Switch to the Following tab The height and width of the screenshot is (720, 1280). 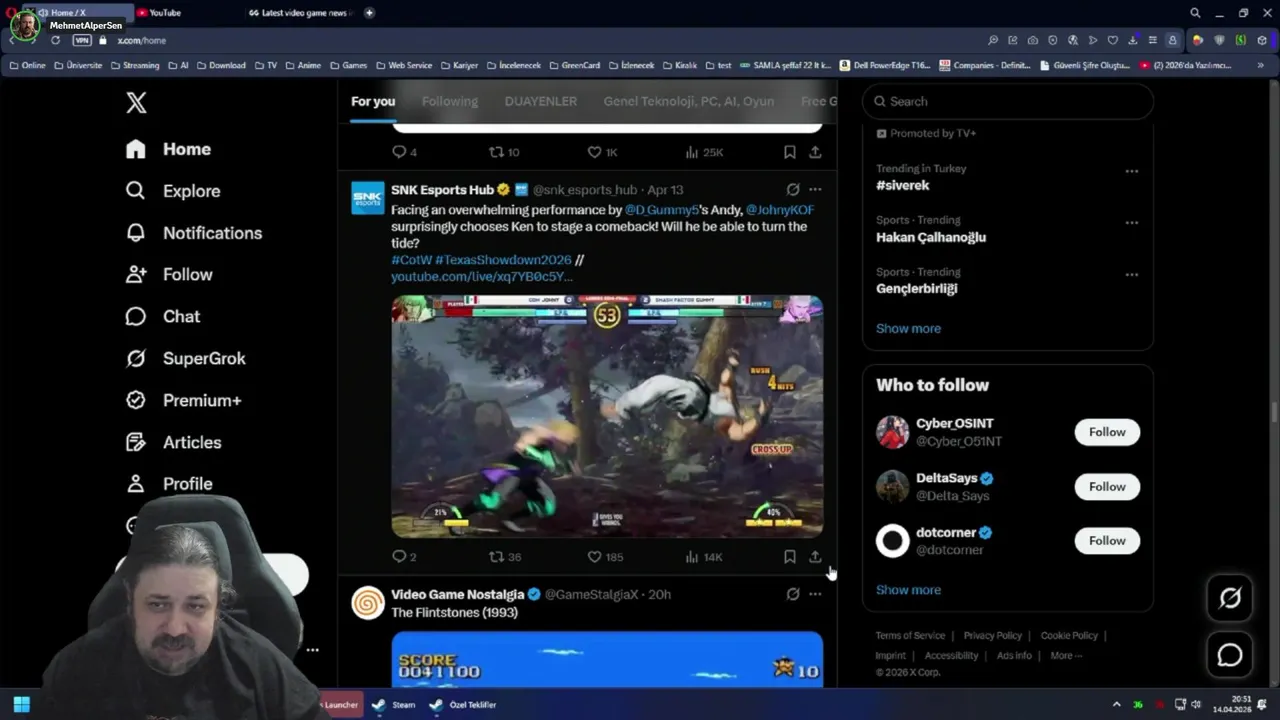(450, 101)
